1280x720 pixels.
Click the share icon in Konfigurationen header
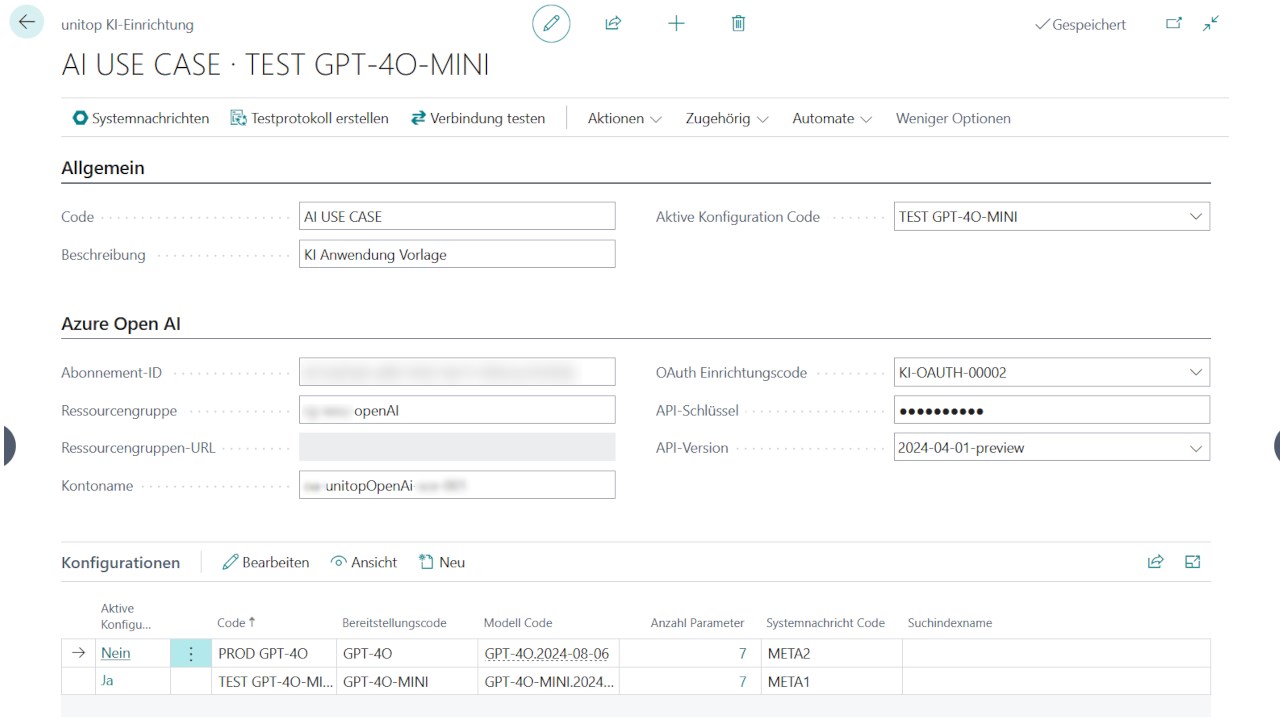point(1155,562)
